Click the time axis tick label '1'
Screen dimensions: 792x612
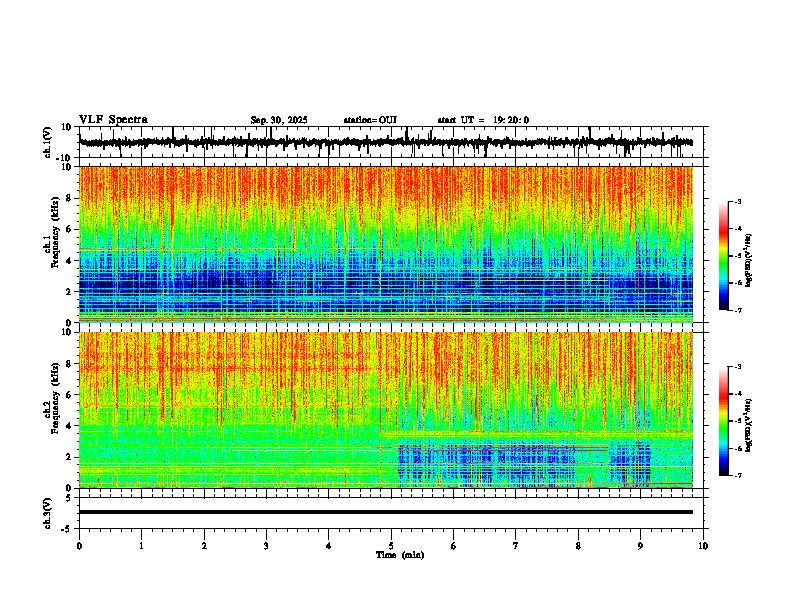pyautogui.click(x=141, y=546)
